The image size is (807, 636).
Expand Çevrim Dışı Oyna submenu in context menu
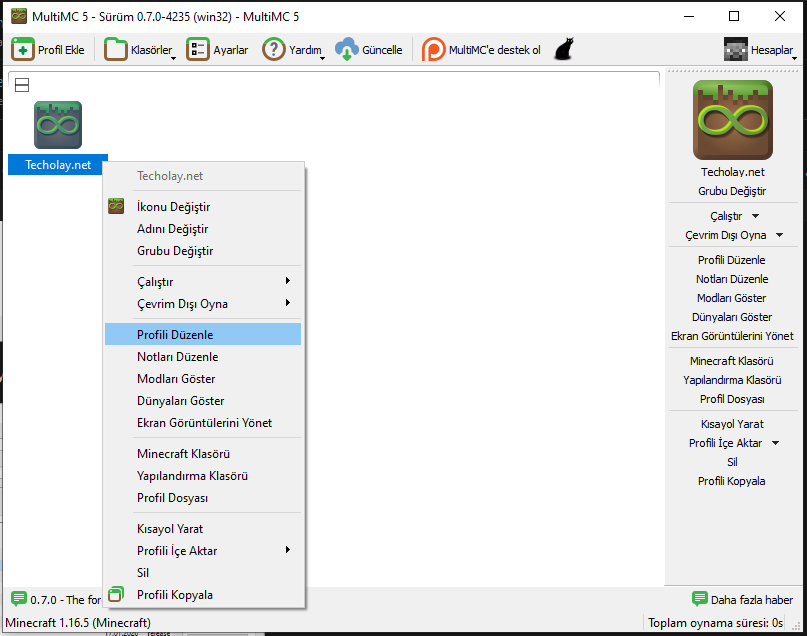288,303
